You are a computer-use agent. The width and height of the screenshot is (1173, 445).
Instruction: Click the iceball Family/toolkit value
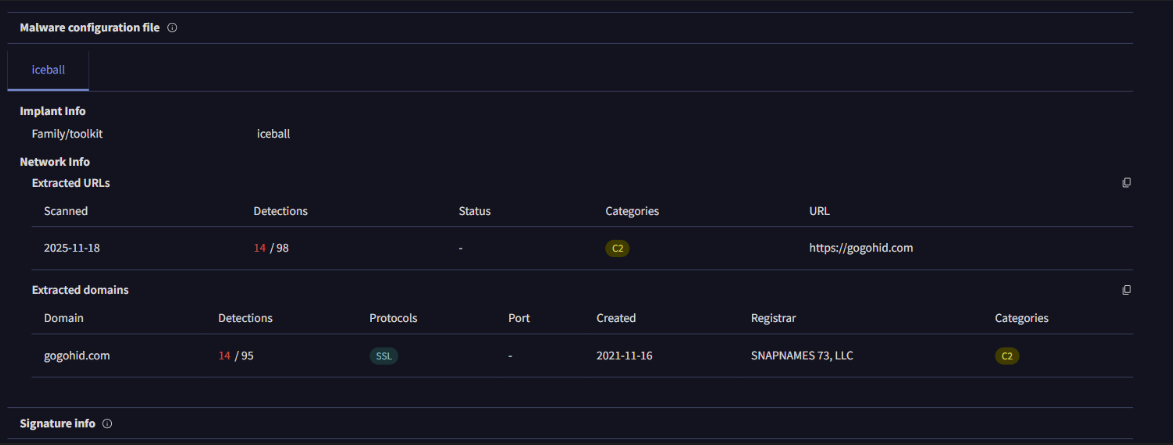tap(273, 133)
